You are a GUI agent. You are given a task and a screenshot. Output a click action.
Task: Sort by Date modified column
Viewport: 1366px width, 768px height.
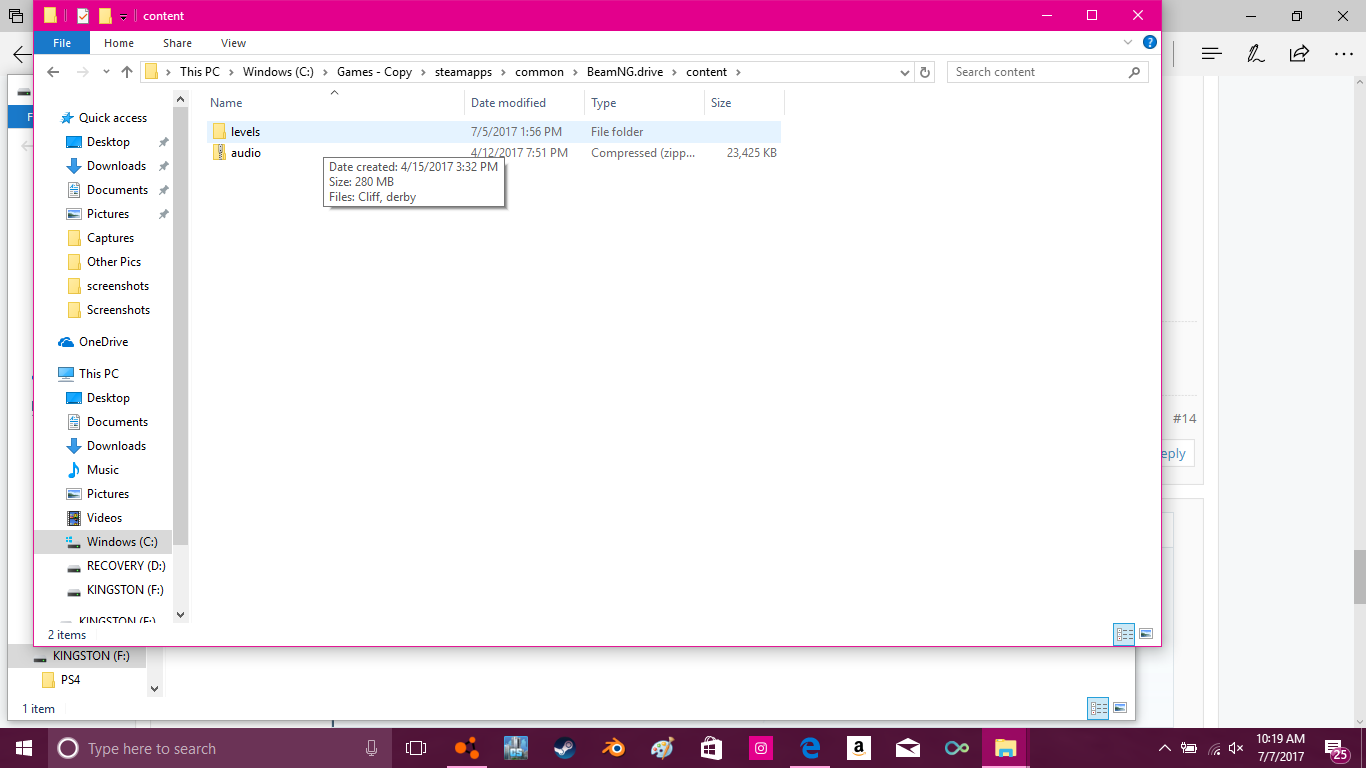(525, 103)
